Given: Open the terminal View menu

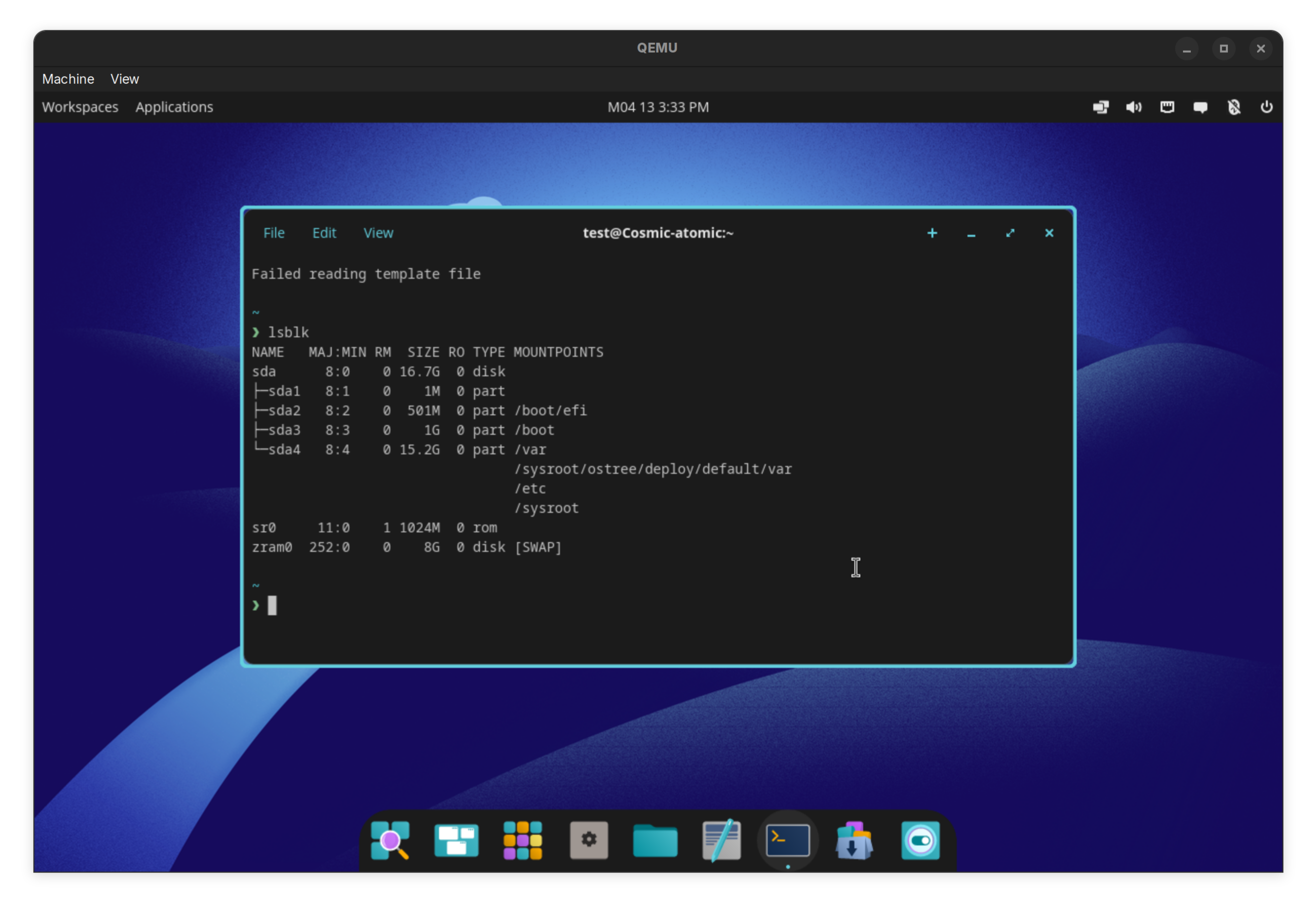Looking at the screenshot, I should click(x=378, y=233).
